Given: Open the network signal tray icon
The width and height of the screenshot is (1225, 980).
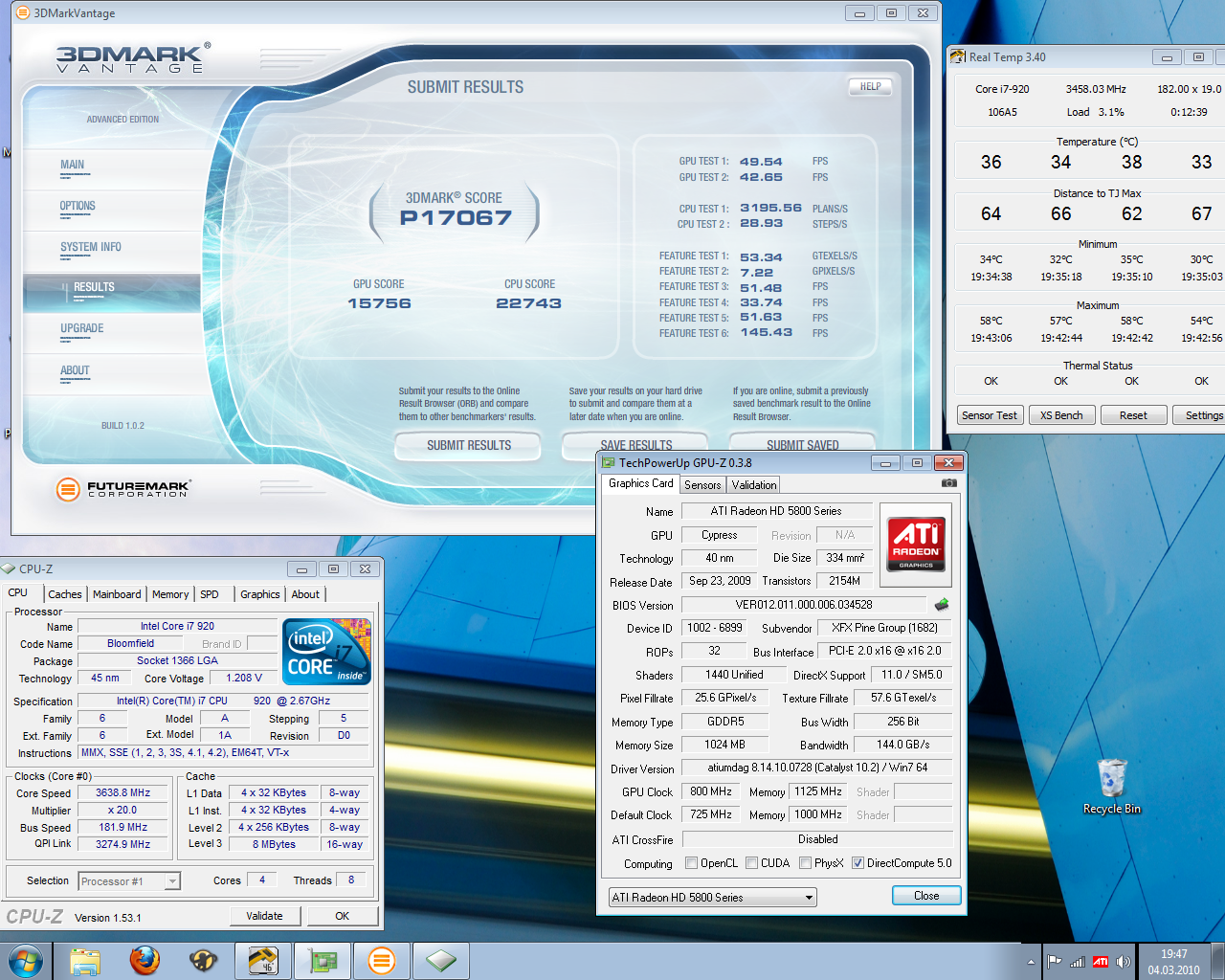Looking at the screenshot, I should point(1078,962).
